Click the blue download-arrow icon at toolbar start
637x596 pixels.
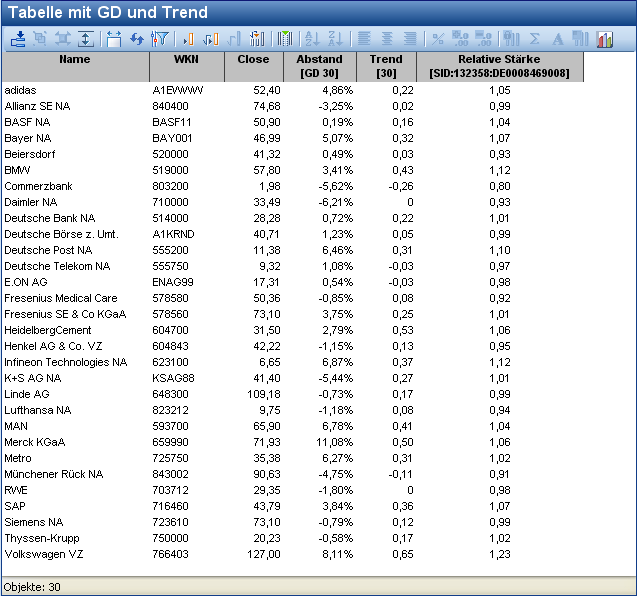click(19, 39)
